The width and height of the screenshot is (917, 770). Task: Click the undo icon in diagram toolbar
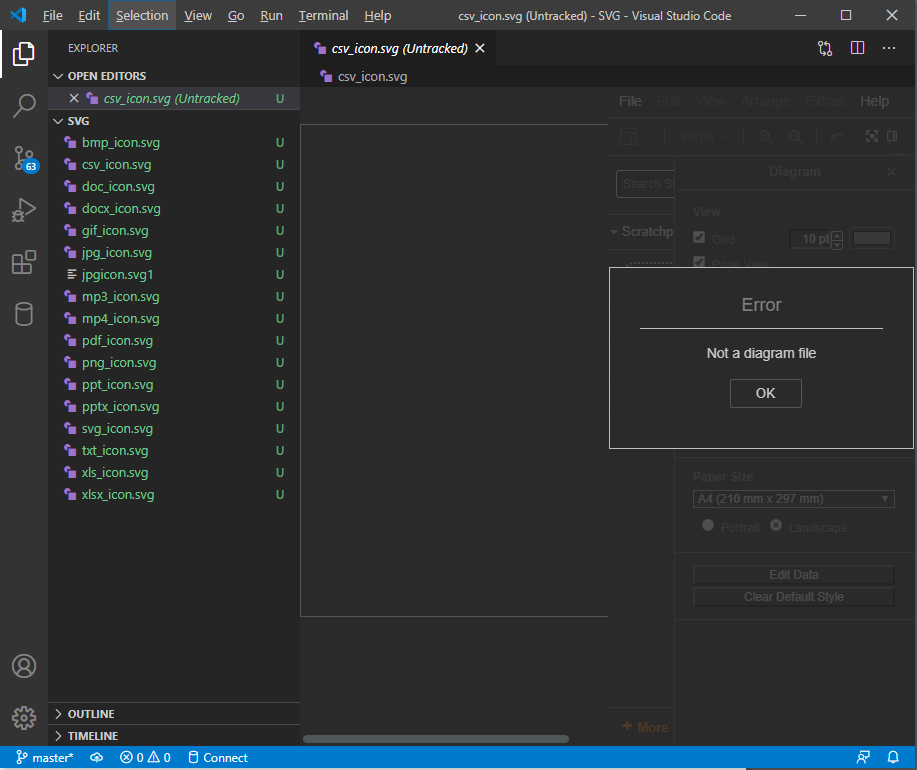coord(837,137)
